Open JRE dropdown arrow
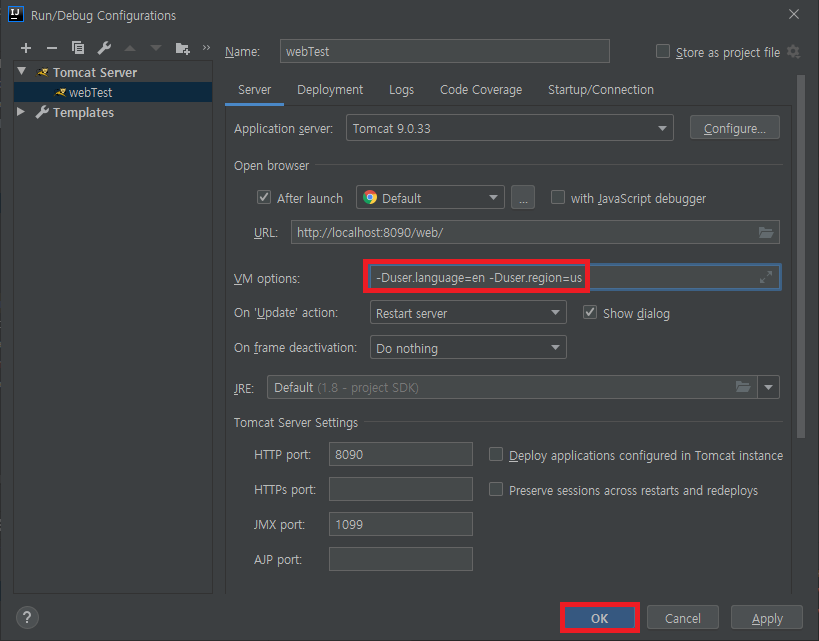 [768, 387]
